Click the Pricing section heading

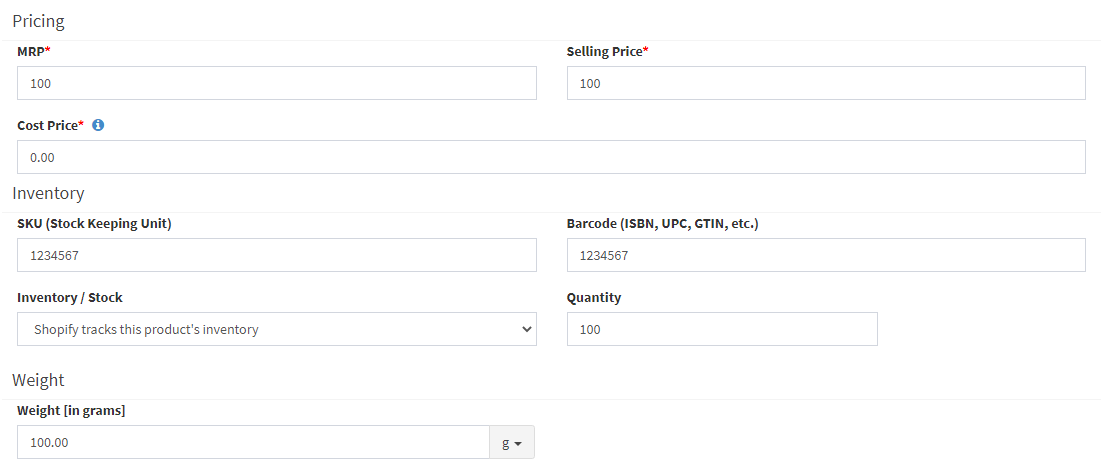pos(38,20)
